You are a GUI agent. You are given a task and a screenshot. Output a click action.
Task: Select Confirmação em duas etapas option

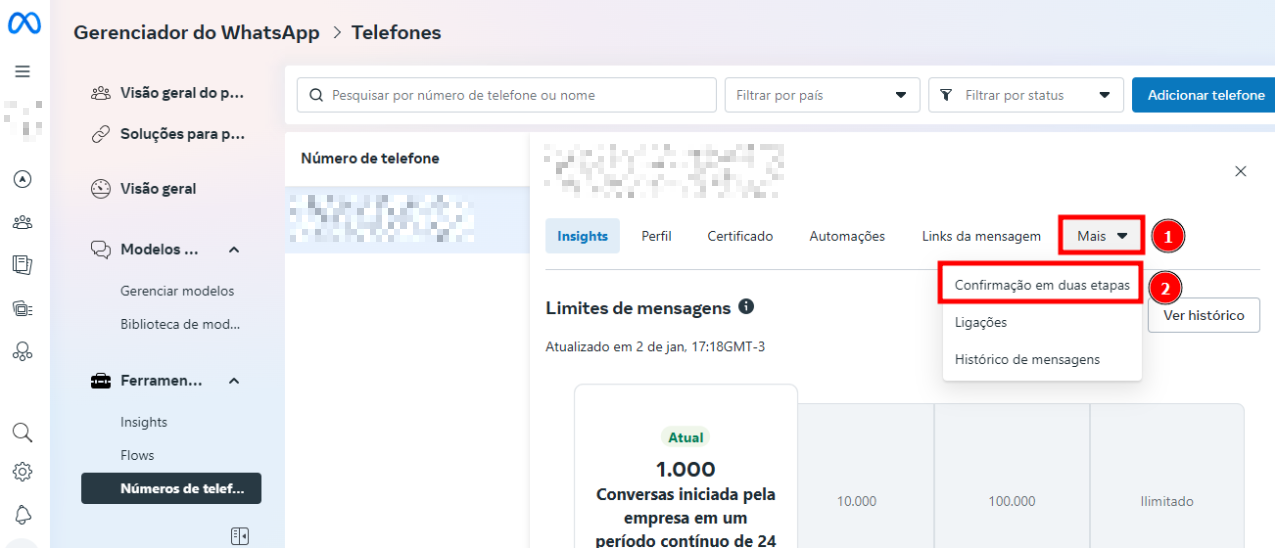[1041, 285]
